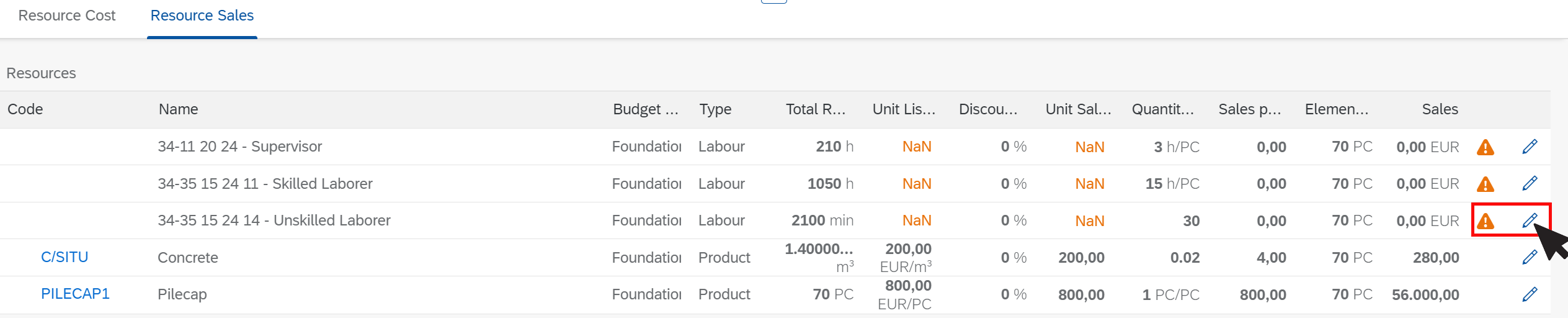Click warning icon on Supervisor row

pyautogui.click(x=1486, y=147)
